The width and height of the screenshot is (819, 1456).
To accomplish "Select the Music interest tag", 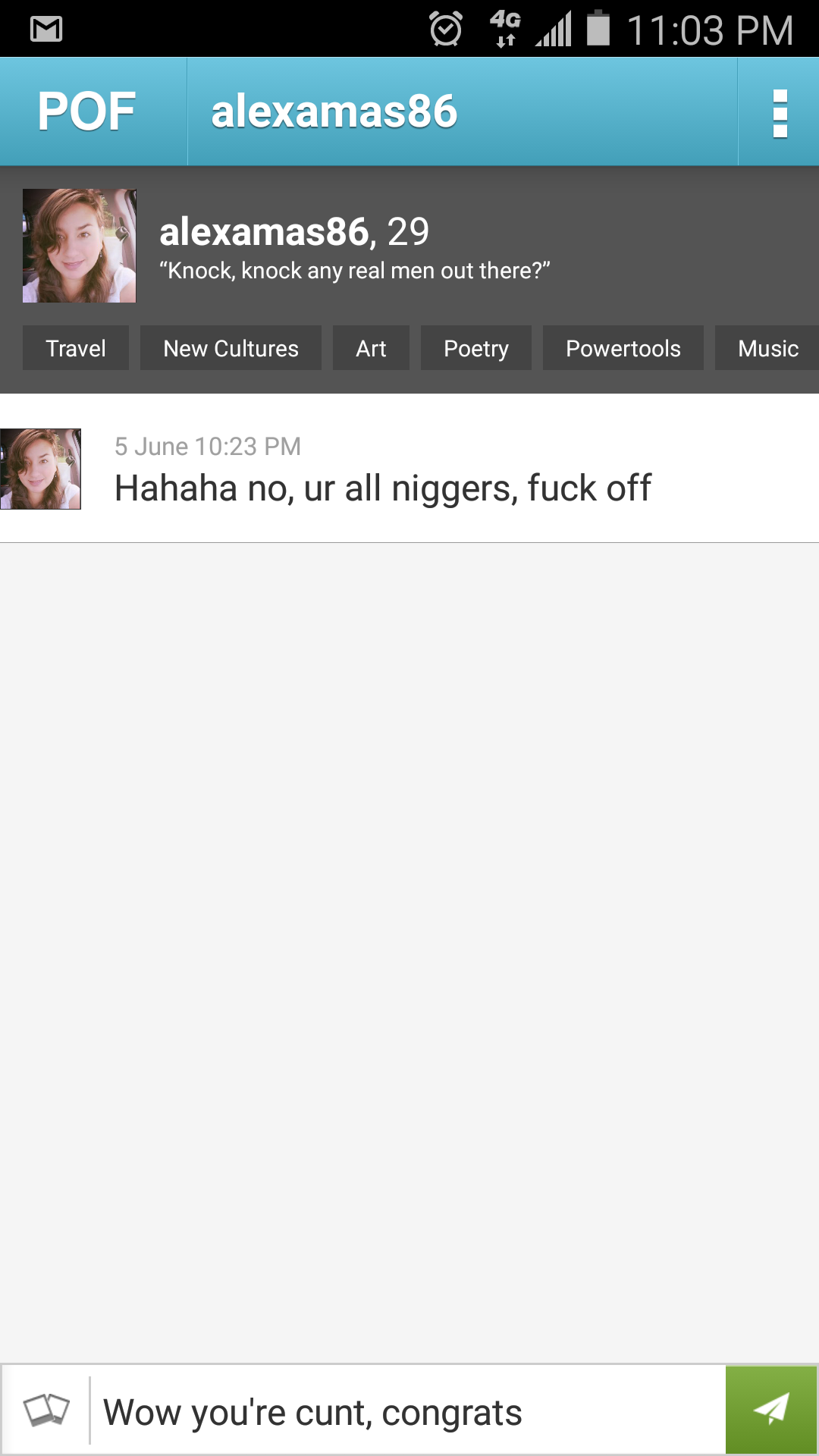I will tap(767, 348).
